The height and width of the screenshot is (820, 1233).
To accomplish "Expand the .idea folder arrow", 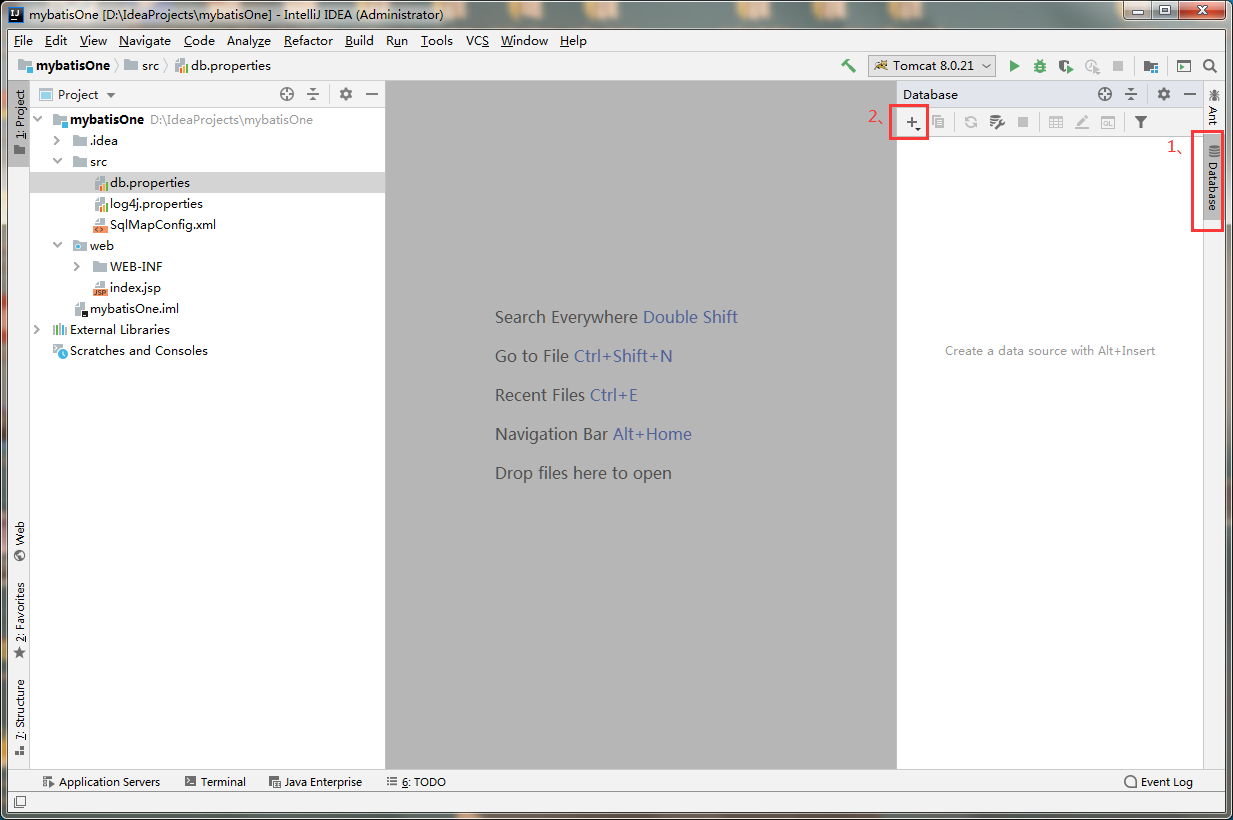I will 57,140.
